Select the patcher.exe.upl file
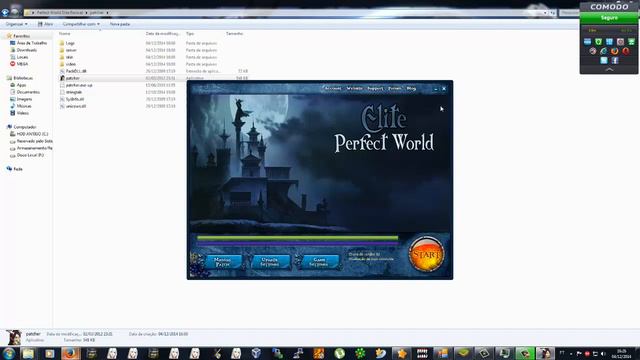Screen dimensions: 640x360 point(79,85)
